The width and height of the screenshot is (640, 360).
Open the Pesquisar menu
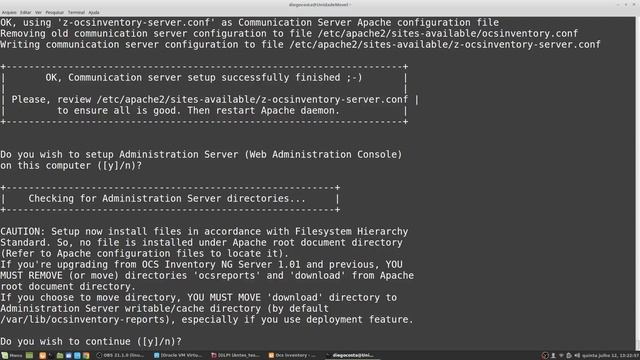coord(54,12)
